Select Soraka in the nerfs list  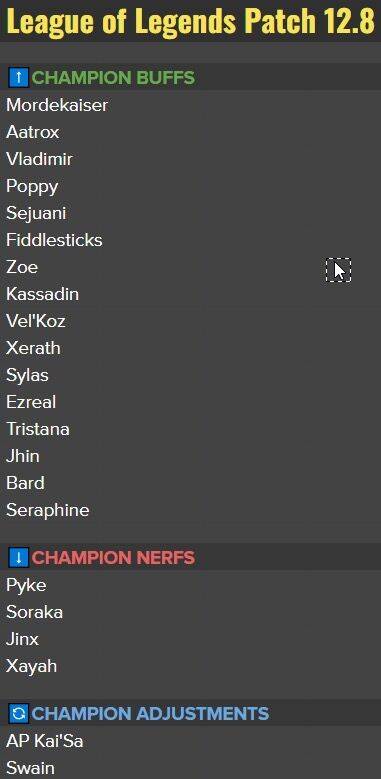34,612
